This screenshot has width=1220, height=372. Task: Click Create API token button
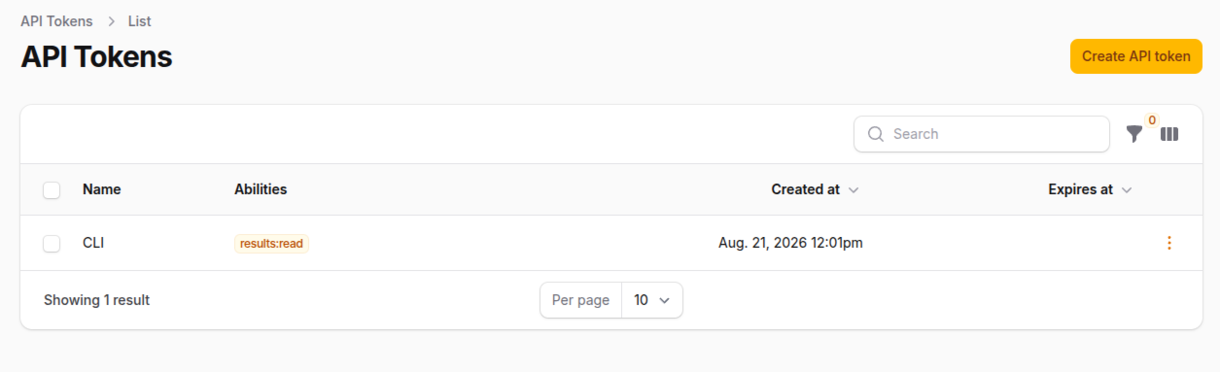(x=1136, y=56)
